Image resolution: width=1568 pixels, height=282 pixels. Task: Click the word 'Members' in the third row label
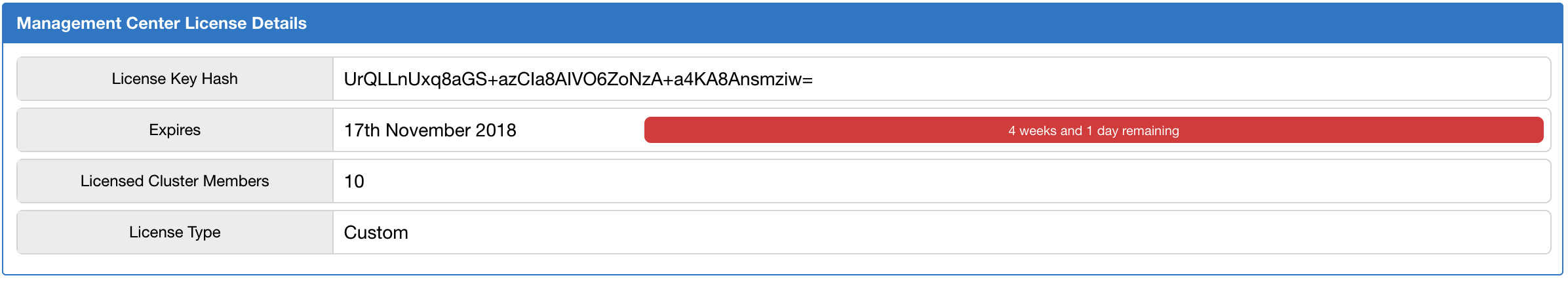(237, 181)
